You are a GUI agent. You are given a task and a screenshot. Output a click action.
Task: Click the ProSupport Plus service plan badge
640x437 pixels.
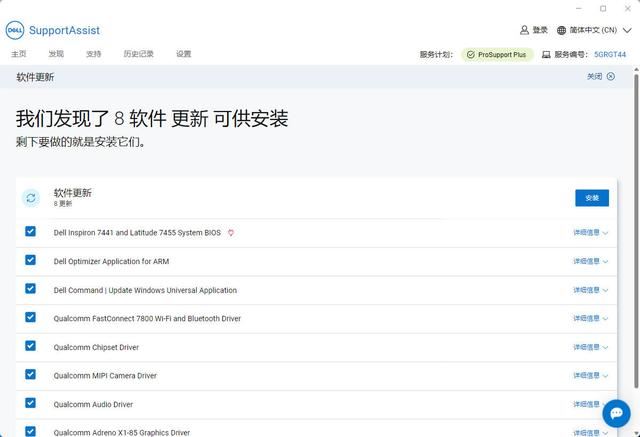pyautogui.click(x=497, y=54)
